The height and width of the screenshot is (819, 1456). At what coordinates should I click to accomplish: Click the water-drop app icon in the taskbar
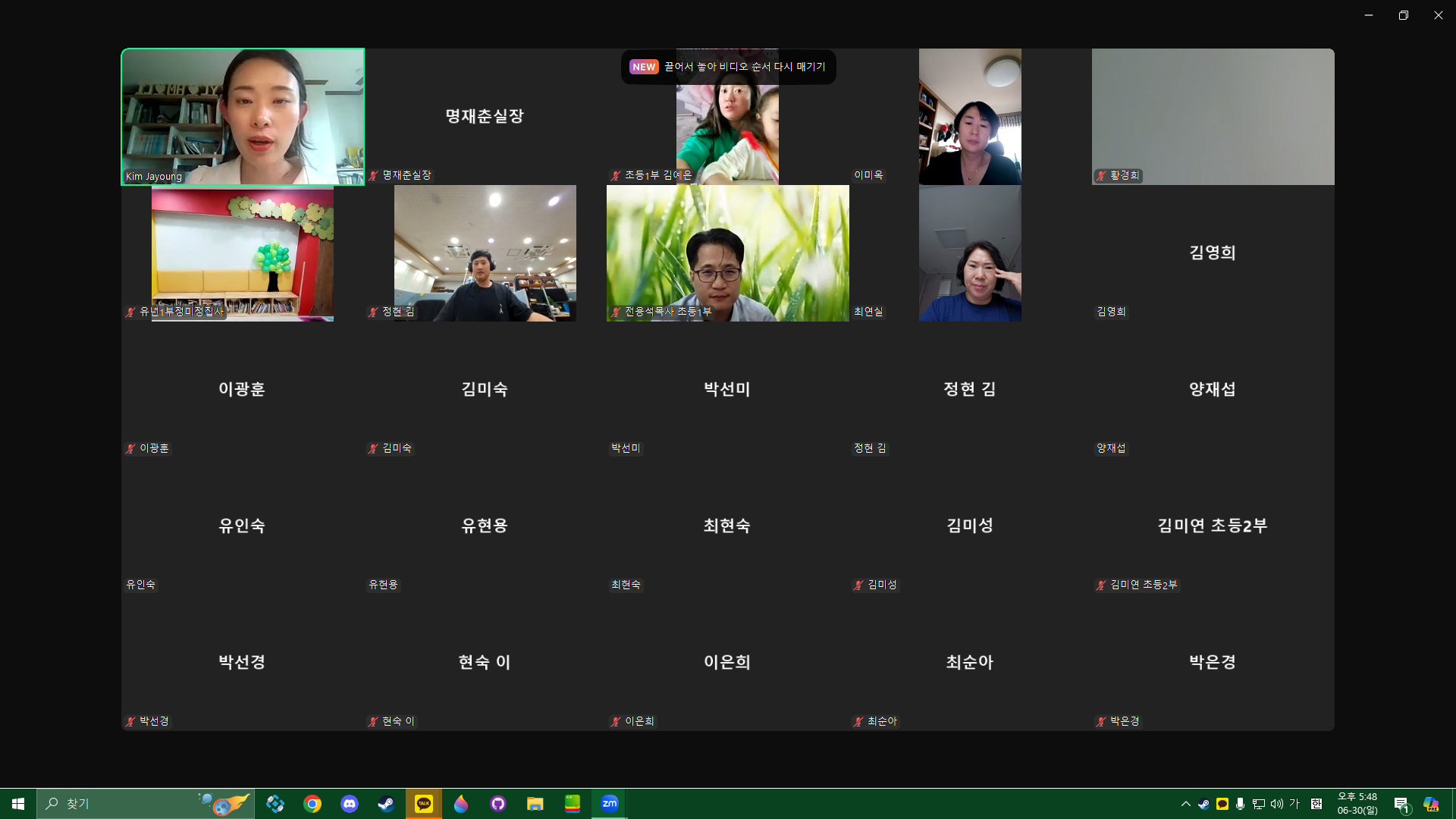pos(461,804)
